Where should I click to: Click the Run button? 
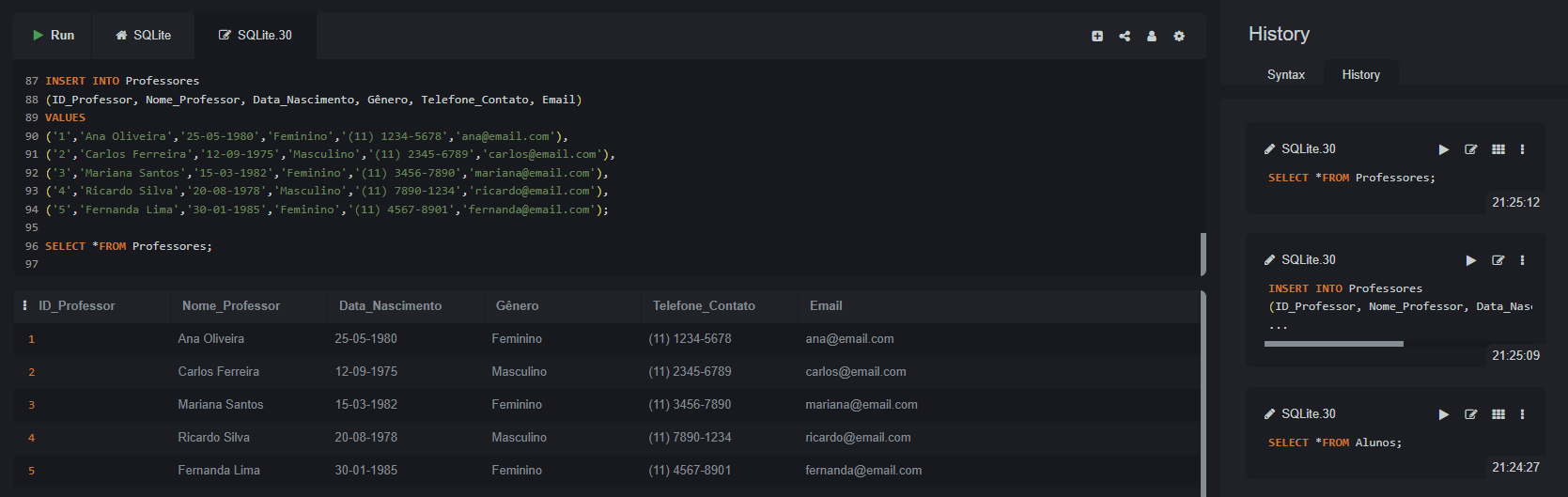point(54,35)
